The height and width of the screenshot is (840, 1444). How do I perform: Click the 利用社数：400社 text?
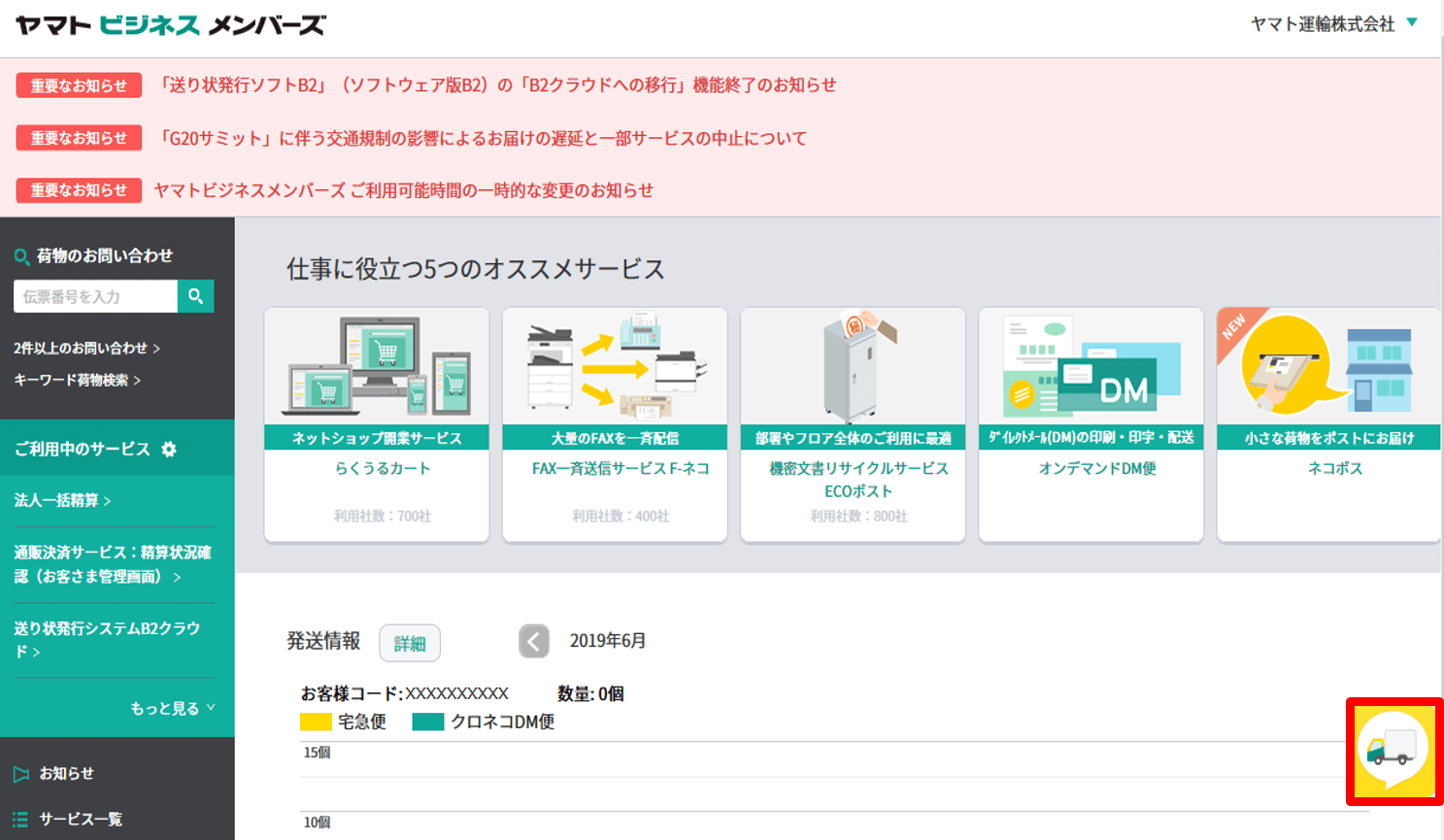621,517
